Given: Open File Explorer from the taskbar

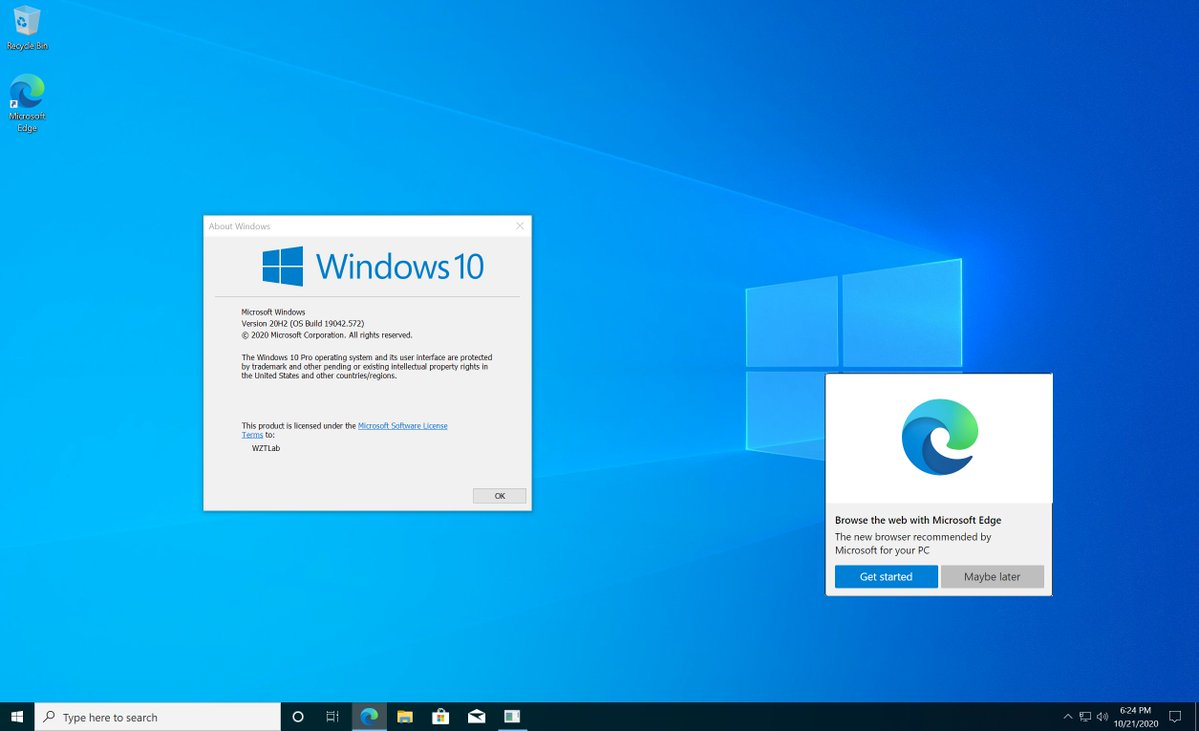Looking at the screenshot, I should click(405, 716).
